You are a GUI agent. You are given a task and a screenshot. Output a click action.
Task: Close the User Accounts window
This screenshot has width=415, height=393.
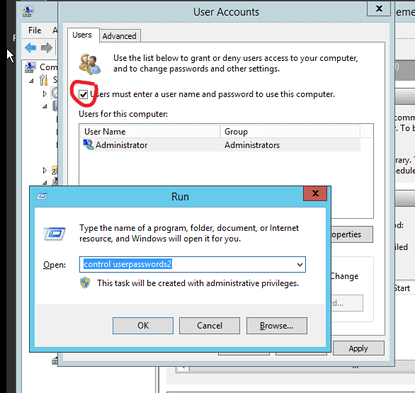coord(379,8)
